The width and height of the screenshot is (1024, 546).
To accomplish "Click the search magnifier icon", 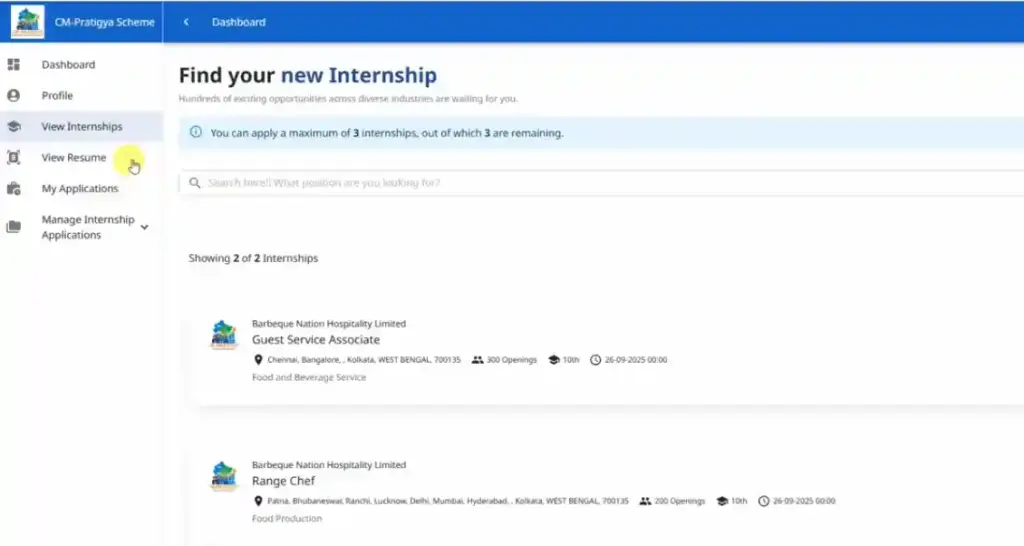I will coord(194,183).
